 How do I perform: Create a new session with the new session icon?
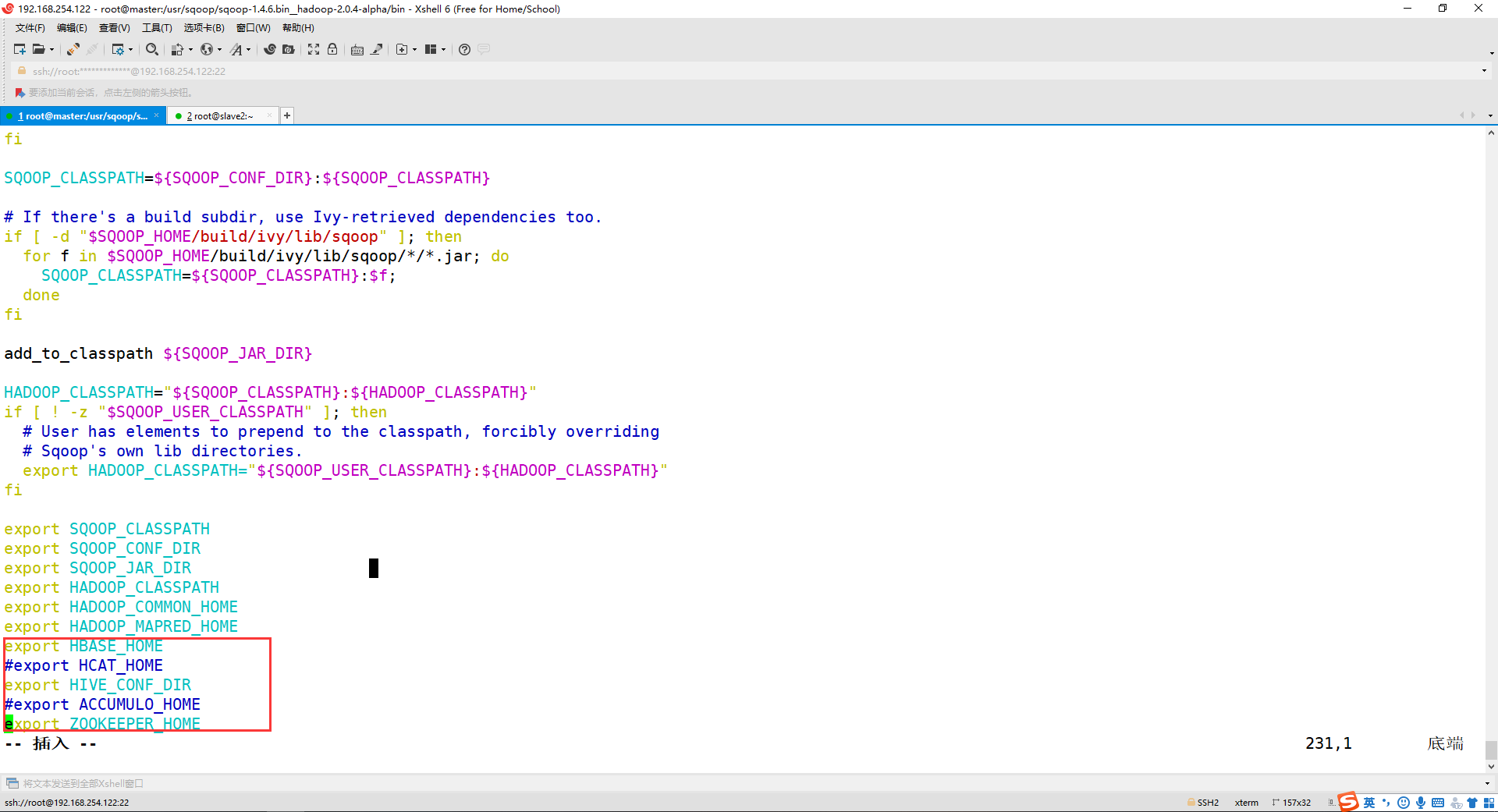coord(20,49)
